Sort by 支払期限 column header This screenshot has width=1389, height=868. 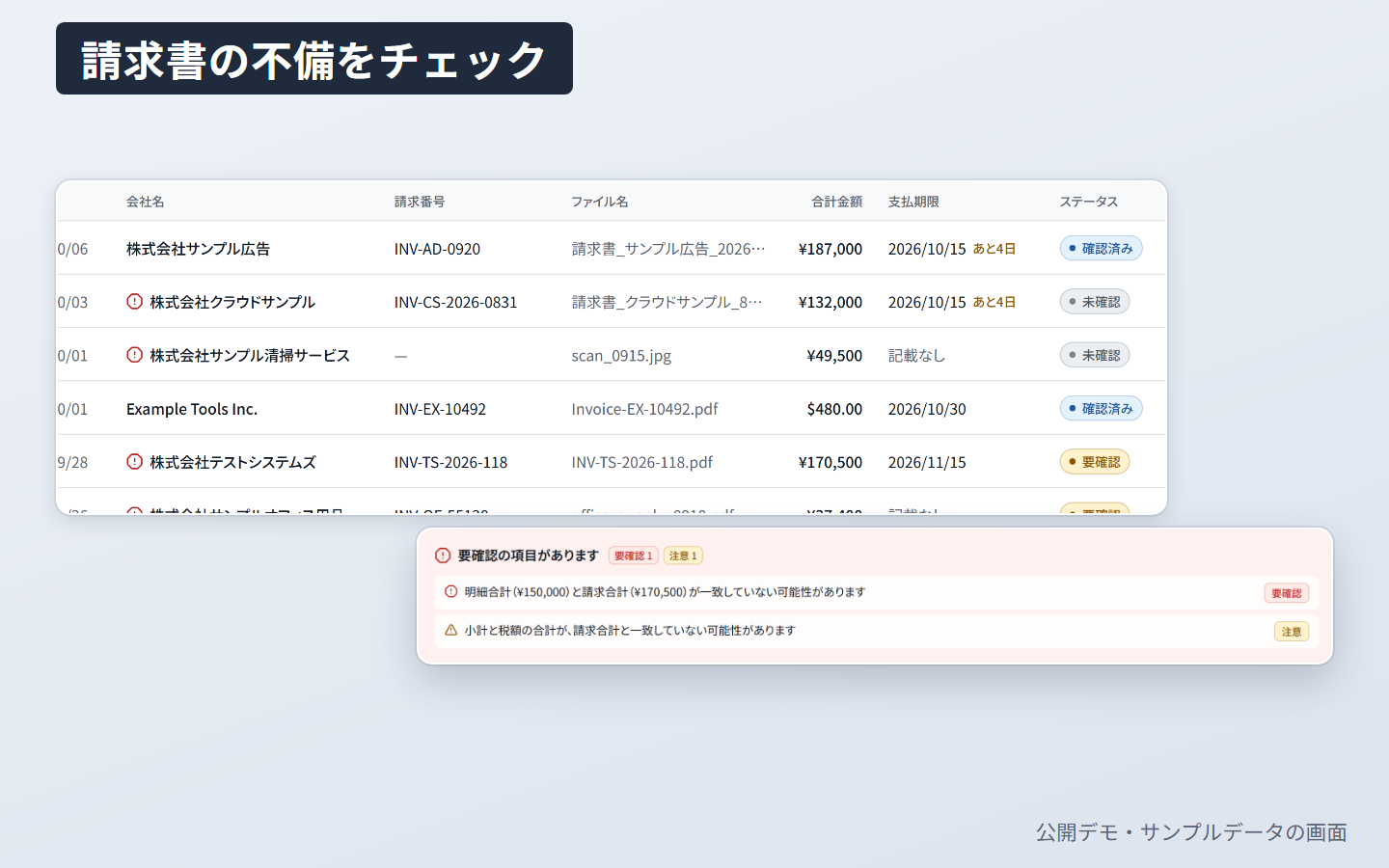pyautogui.click(x=913, y=202)
